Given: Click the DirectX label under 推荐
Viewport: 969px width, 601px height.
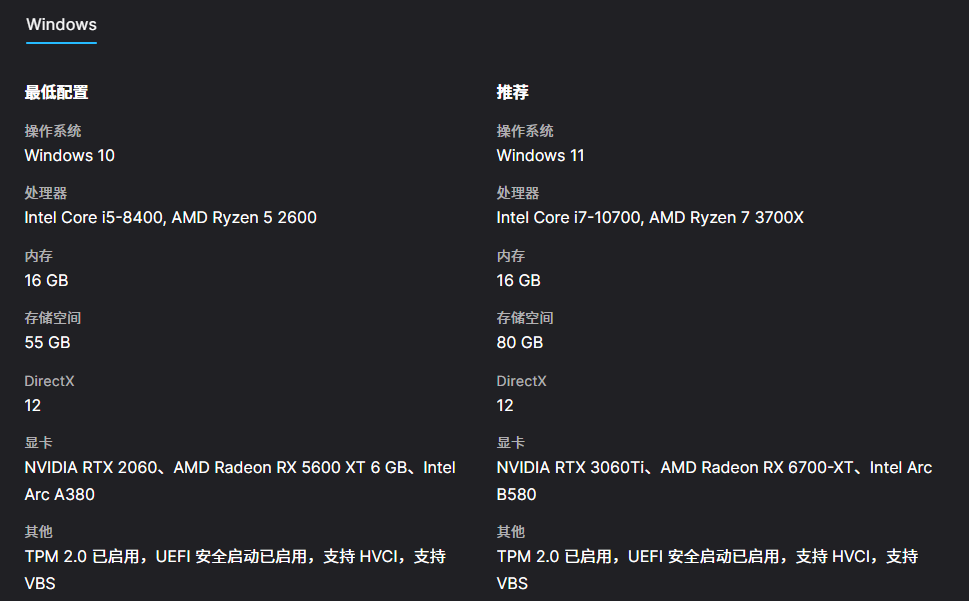Looking at the screenshot, I should click(x=521, y=381).
